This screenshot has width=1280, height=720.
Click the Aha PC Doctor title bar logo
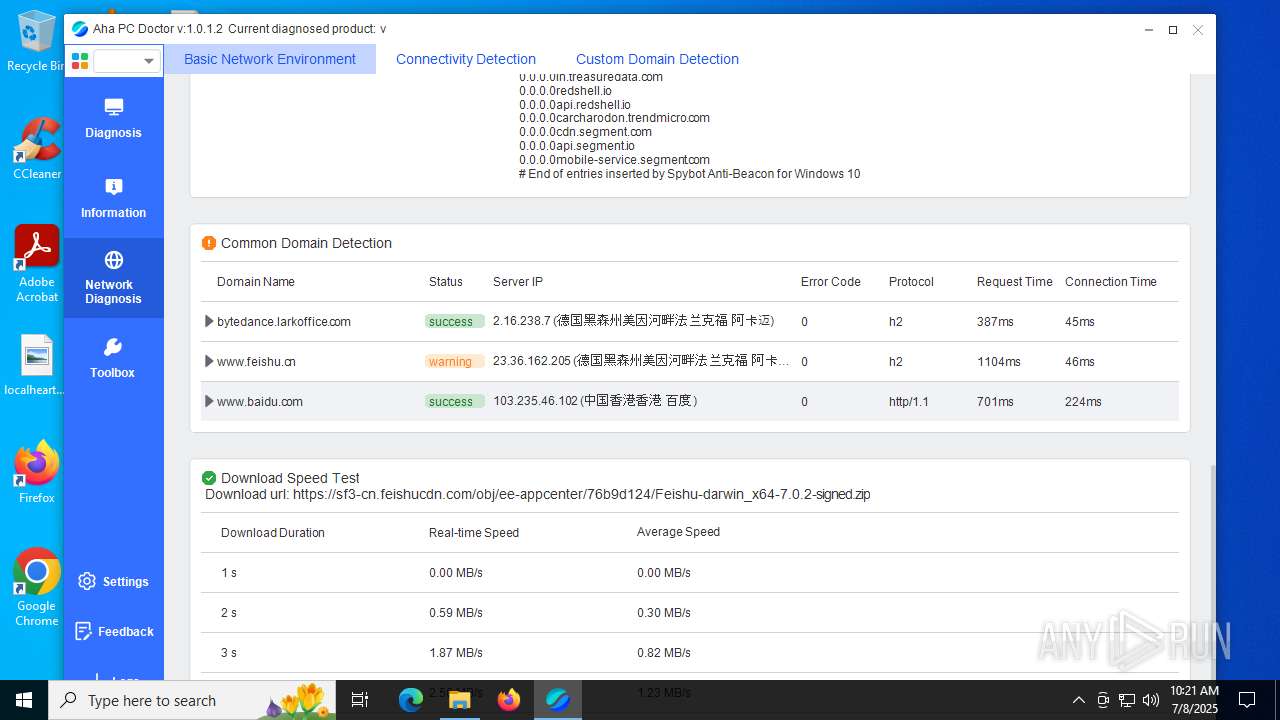pos(80,29)
